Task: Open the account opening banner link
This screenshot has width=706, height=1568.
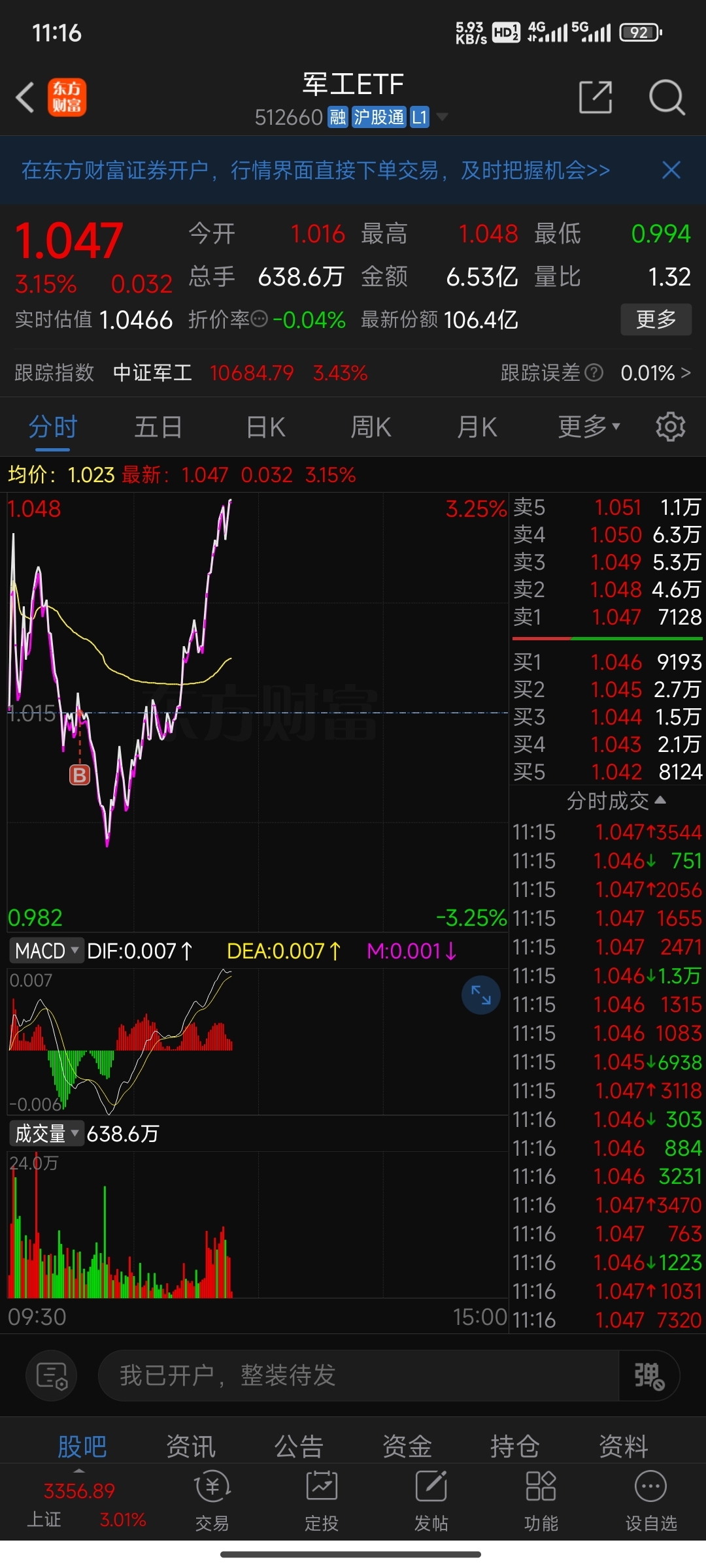Action: click(316, 171)
